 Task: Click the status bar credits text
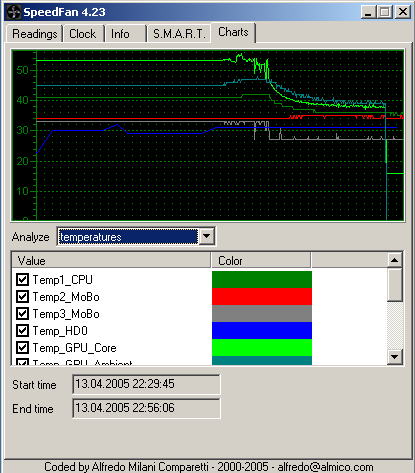coord(209,467)
